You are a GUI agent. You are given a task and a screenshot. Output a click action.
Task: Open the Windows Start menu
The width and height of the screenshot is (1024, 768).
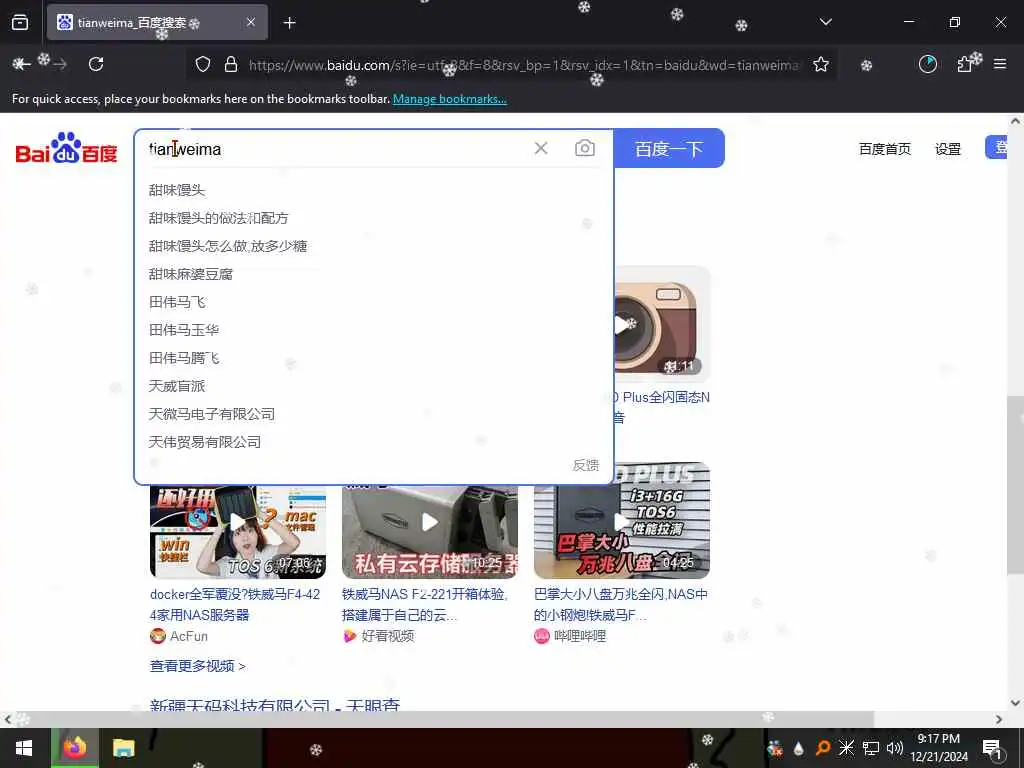(x=24, y=748)
